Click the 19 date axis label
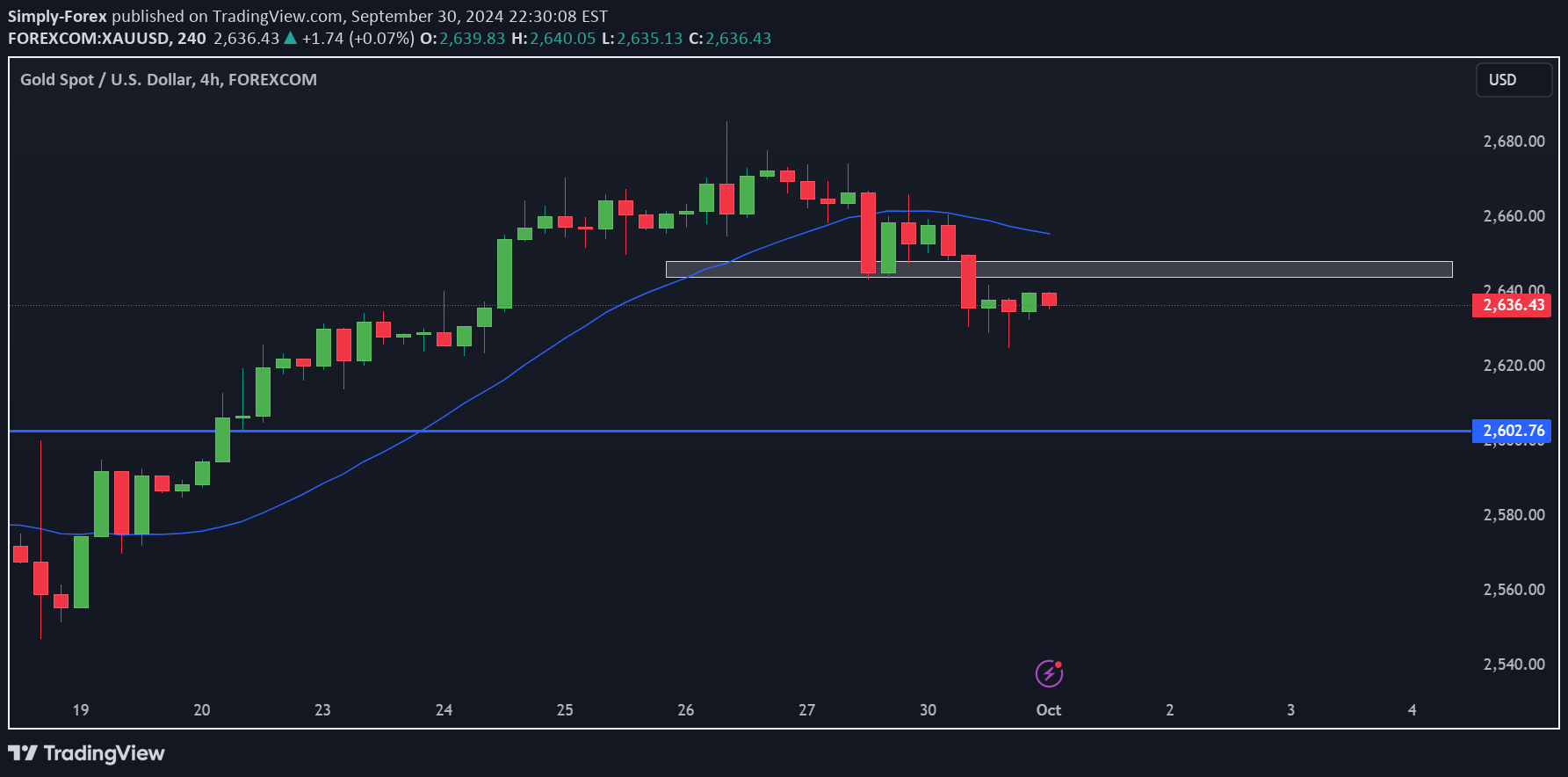This screenshot has height=777, width=1568. pos(81,710)
